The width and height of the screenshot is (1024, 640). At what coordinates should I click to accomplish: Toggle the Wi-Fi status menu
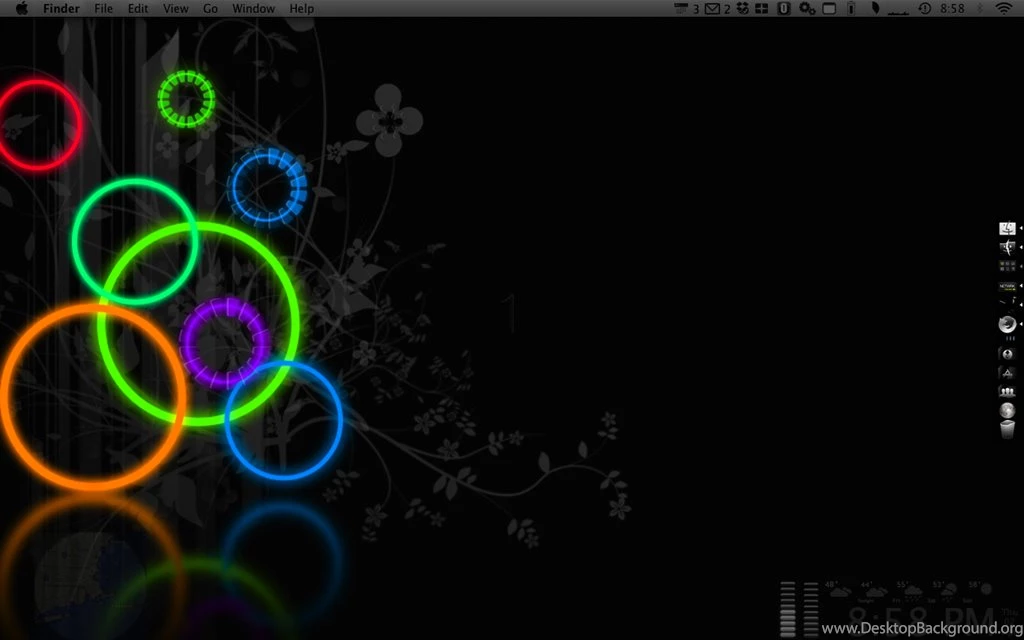coord(1003,9)
